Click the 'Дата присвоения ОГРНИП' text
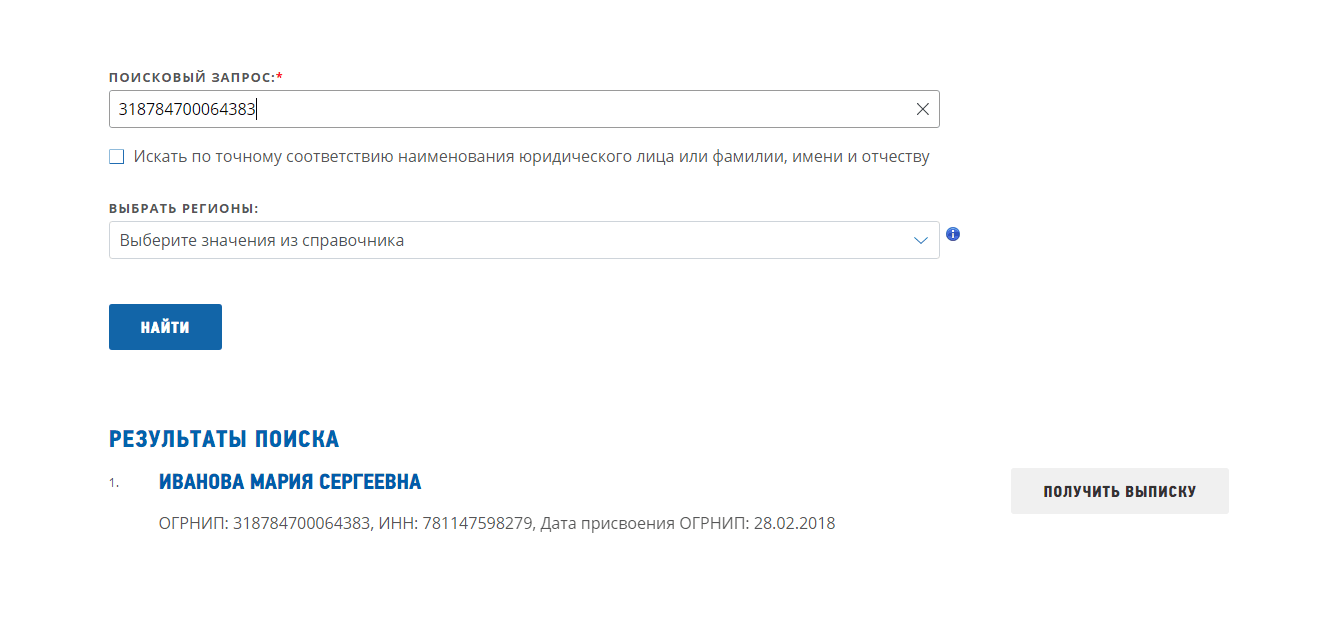This screenshot has width=1329, height=632. 644,523
